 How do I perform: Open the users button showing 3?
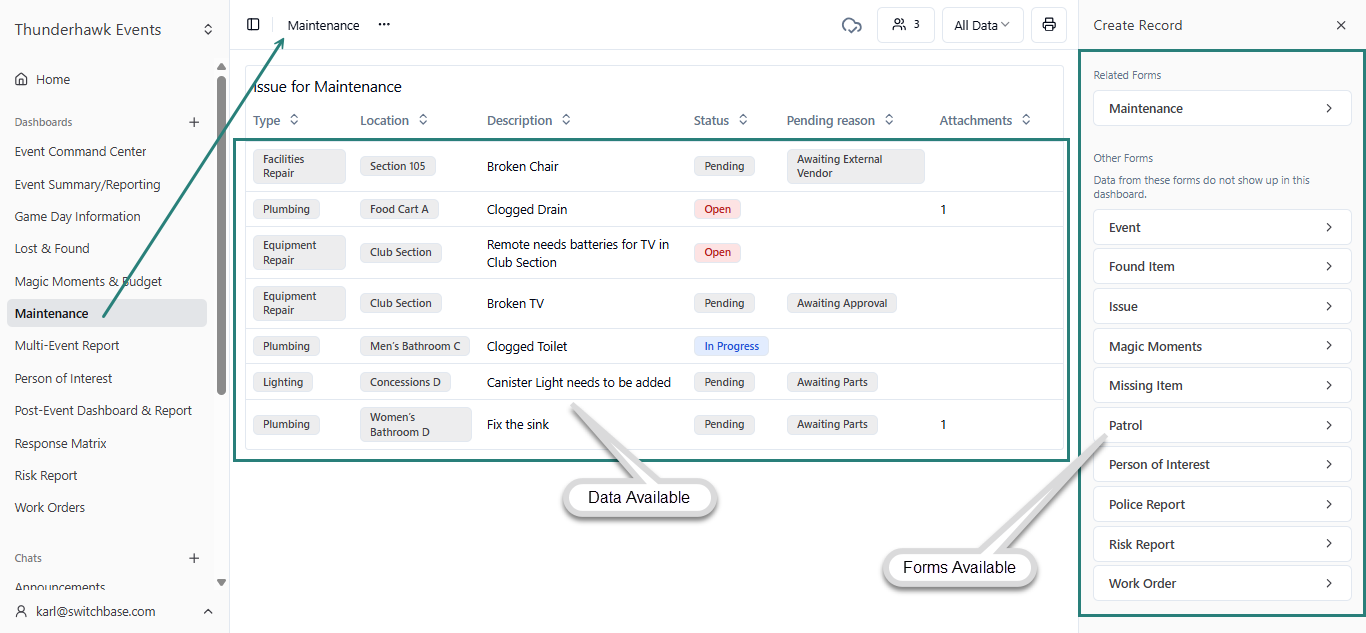pyautogui.click(x=905, y=25)
